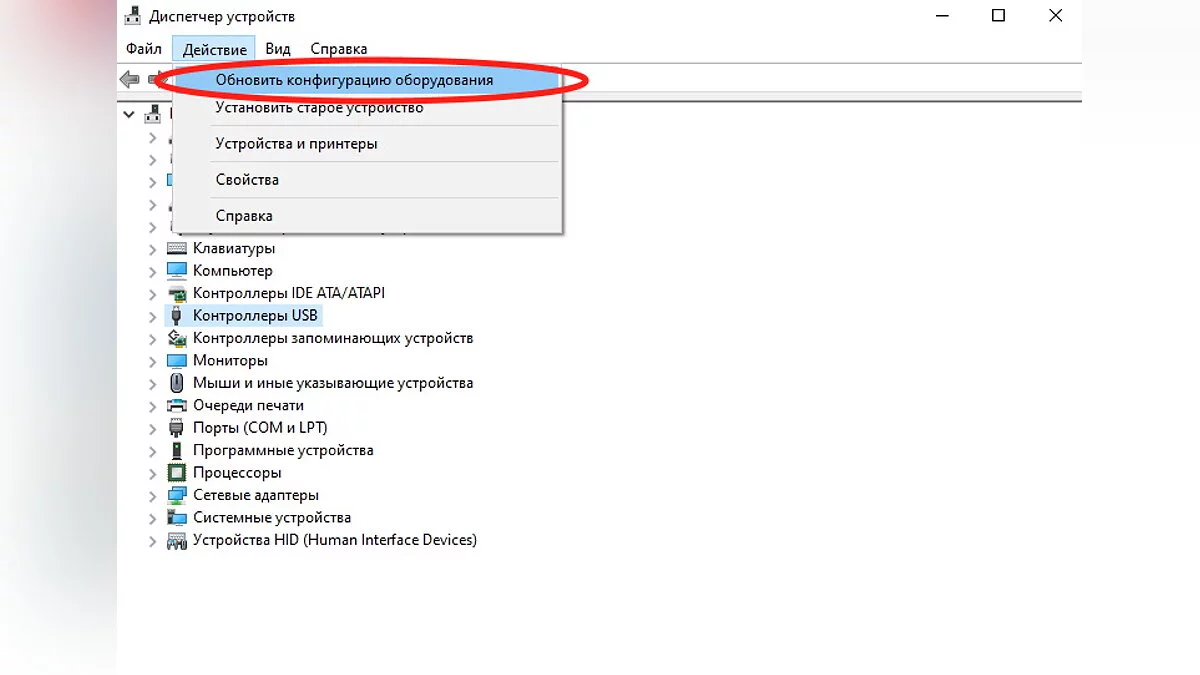Click the Системные устройства icon
The image size is (1200, 675).
[x=177, y=518]
